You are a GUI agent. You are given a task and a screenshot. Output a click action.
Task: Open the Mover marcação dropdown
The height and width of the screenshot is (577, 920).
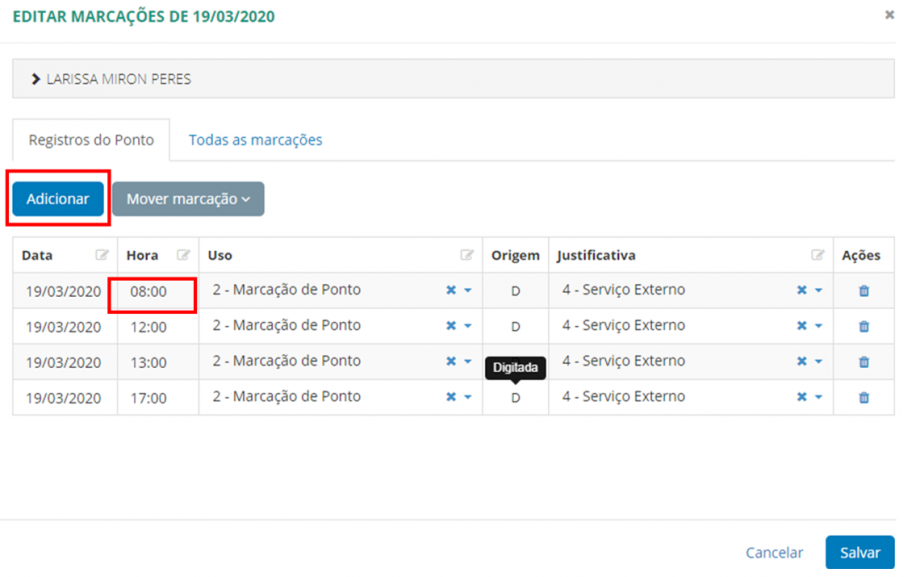(188, 199)
